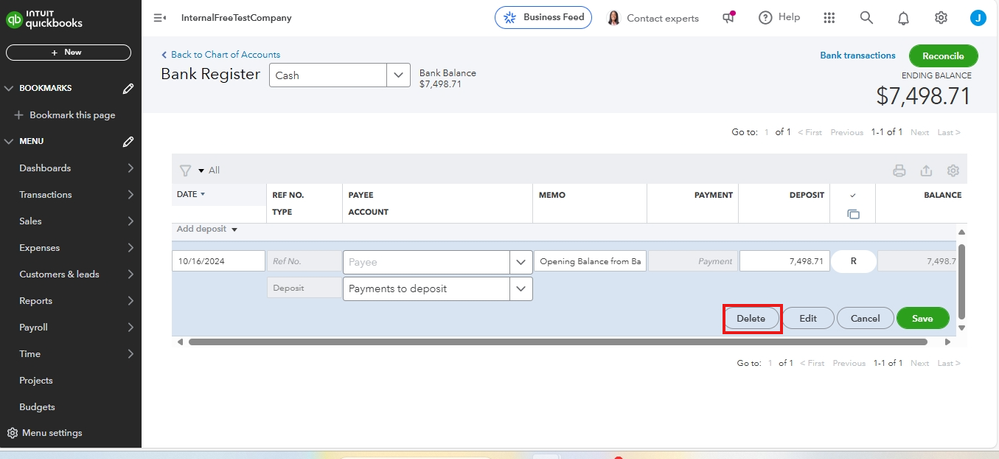
Task: Sort by the DATE column header
Action: coord(190,194)
